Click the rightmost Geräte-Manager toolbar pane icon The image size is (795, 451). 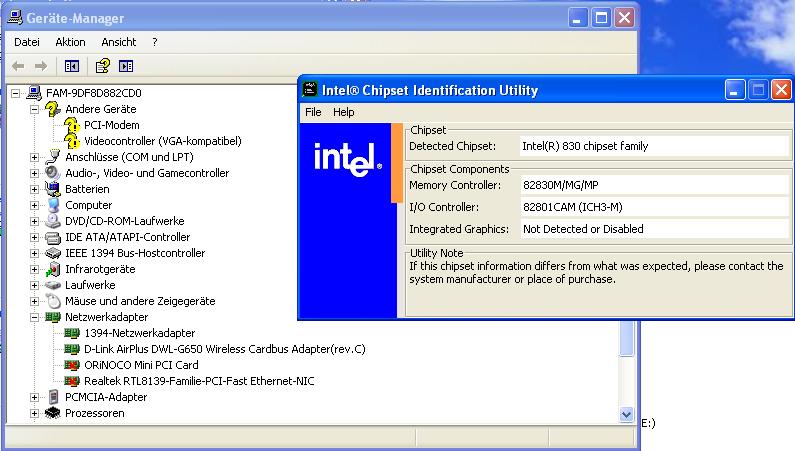point(126,66)
